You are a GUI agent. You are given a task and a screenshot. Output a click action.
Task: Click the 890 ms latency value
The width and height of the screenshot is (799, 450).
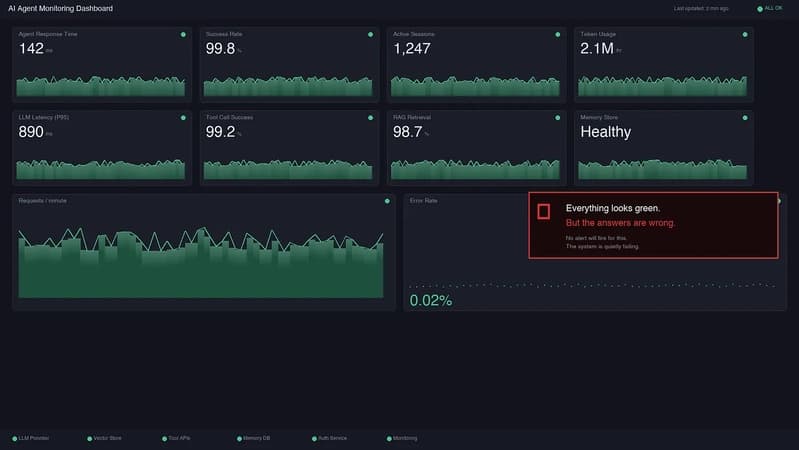click(x=35, y=132)
